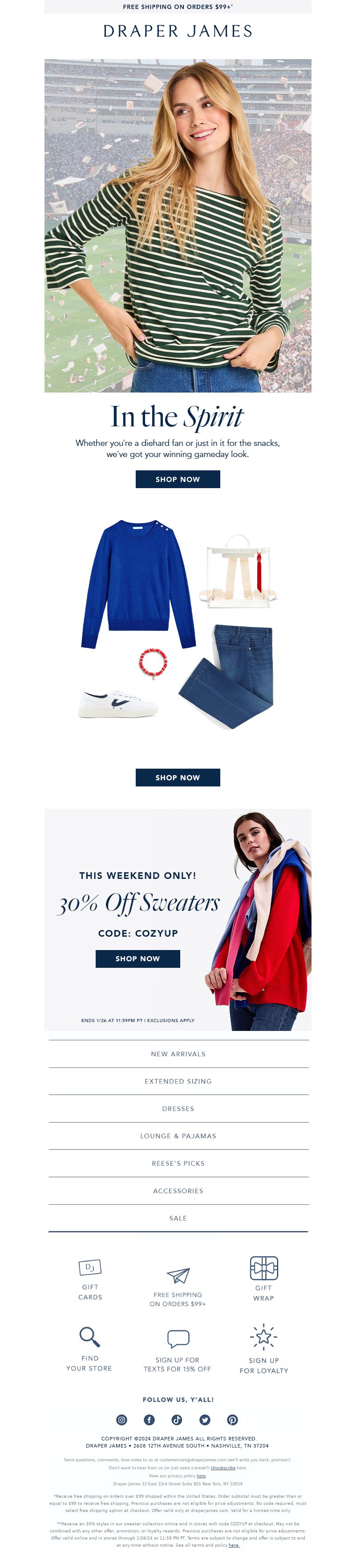Click the text sign-up speech bubble icon
The height and width of the screenshot is (1568, 356).
(x=178, y=1339)
